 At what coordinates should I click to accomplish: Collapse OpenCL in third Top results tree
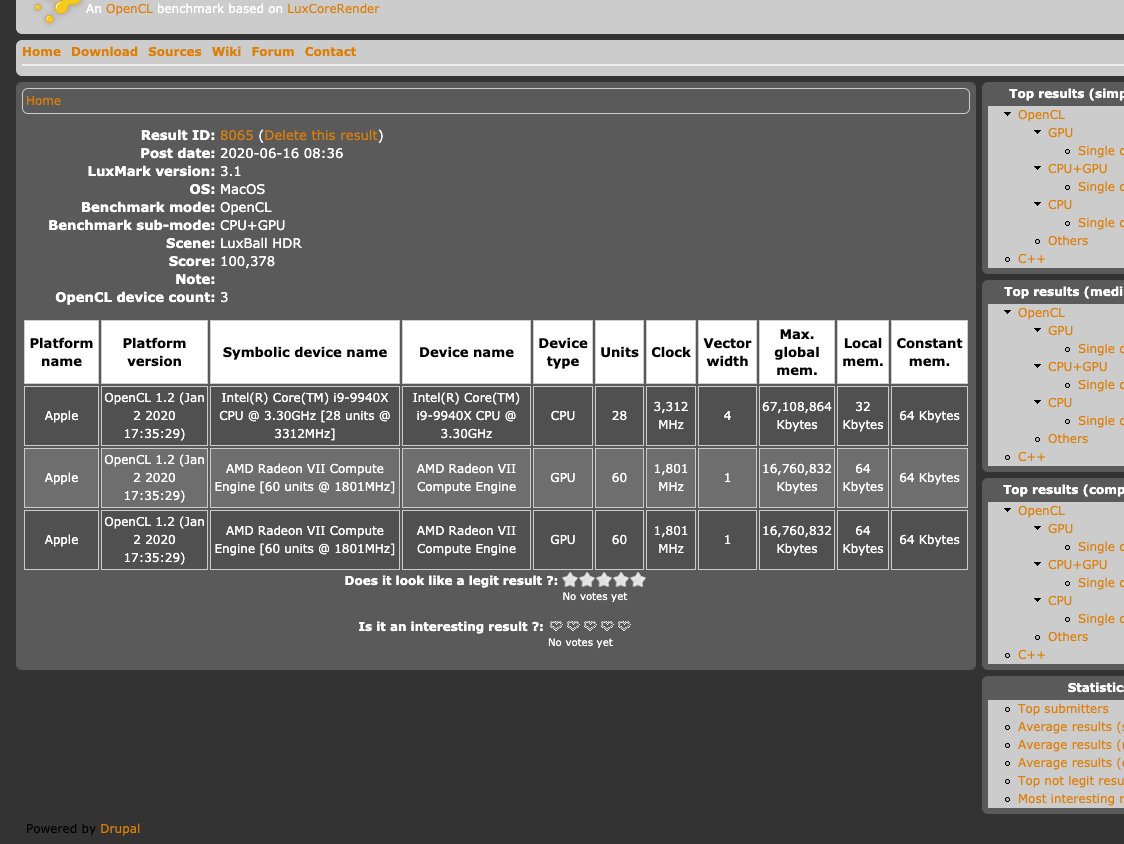pos(1007,511)
